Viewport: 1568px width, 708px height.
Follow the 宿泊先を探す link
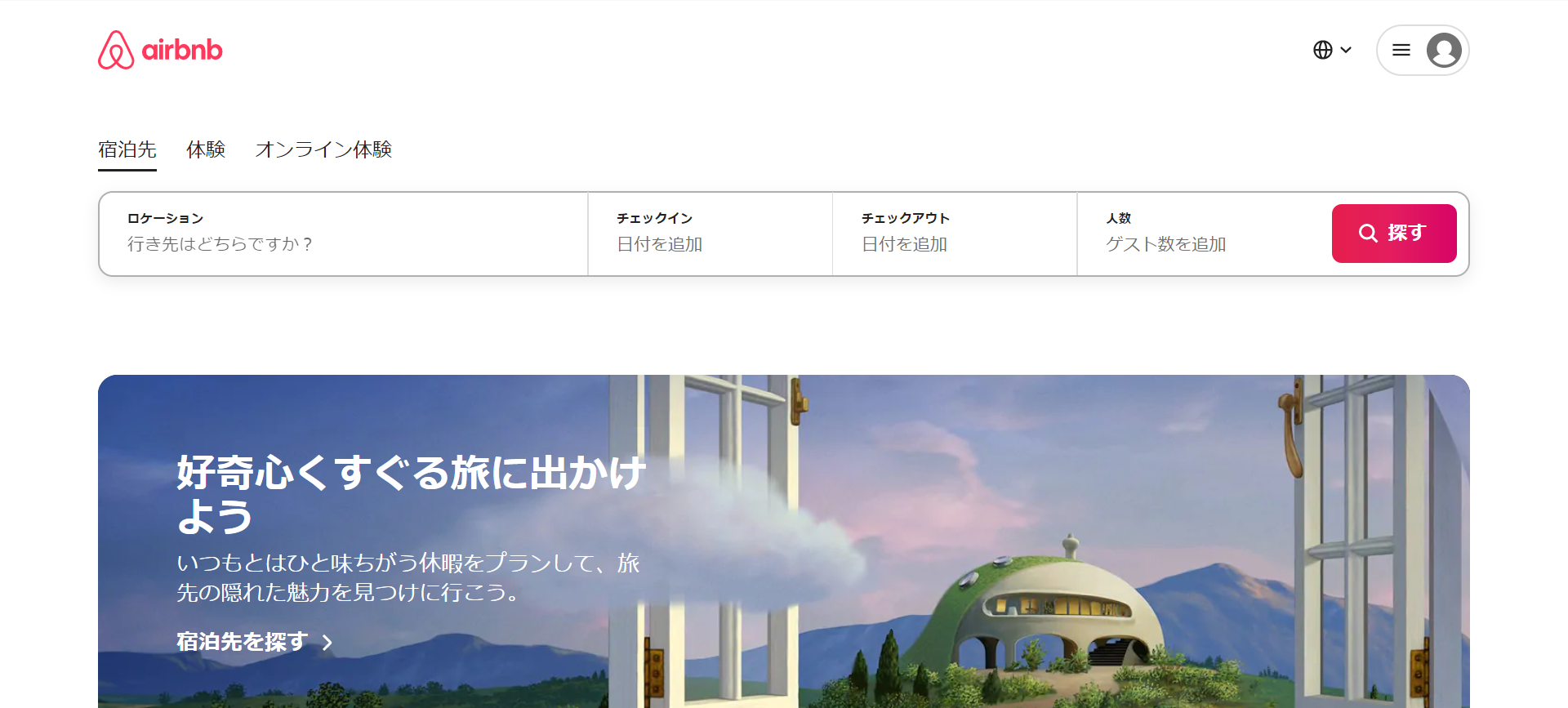pyautogui.click(x=255, y=642)
